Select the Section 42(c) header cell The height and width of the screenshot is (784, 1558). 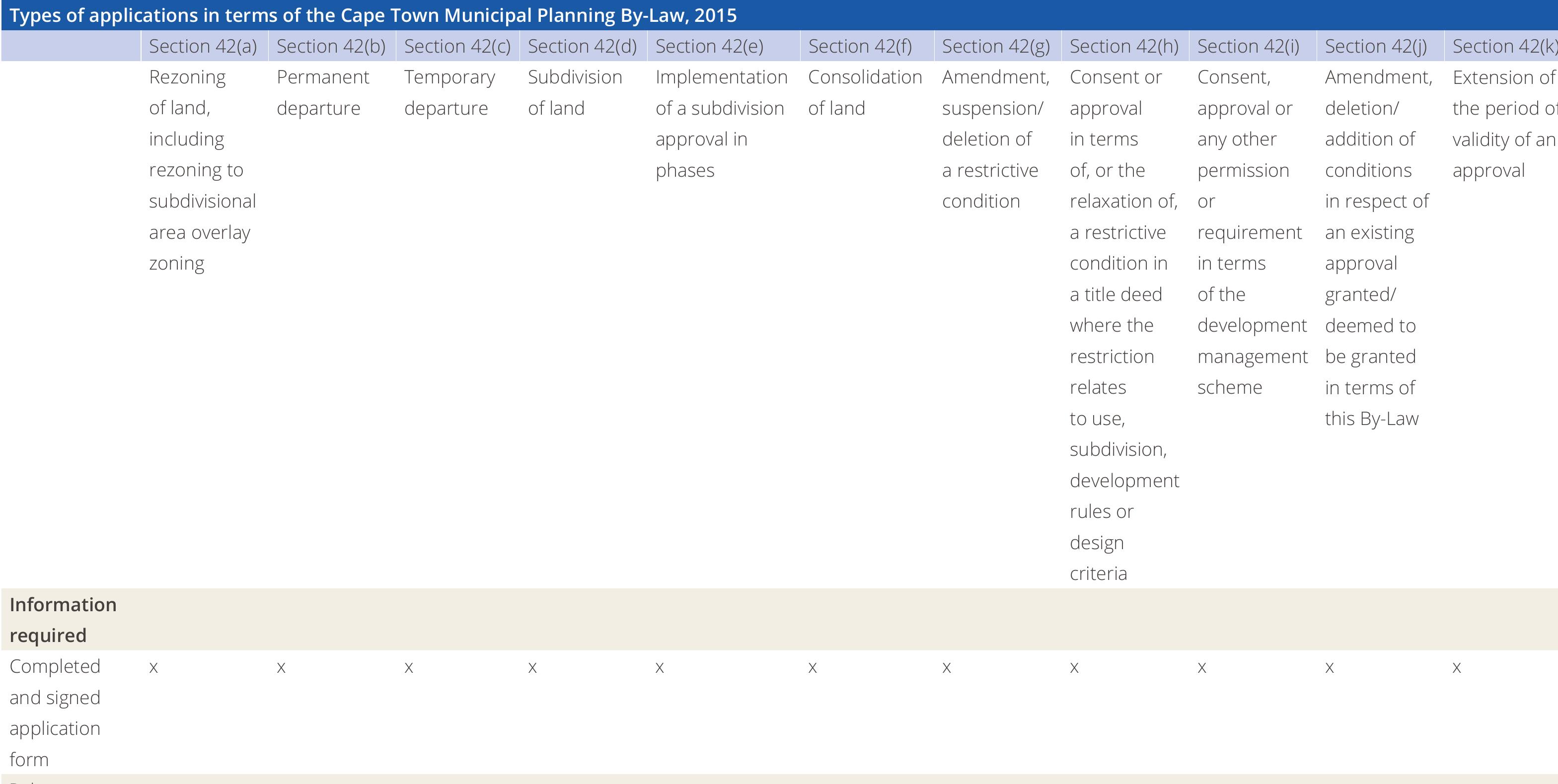click(457, 47)
